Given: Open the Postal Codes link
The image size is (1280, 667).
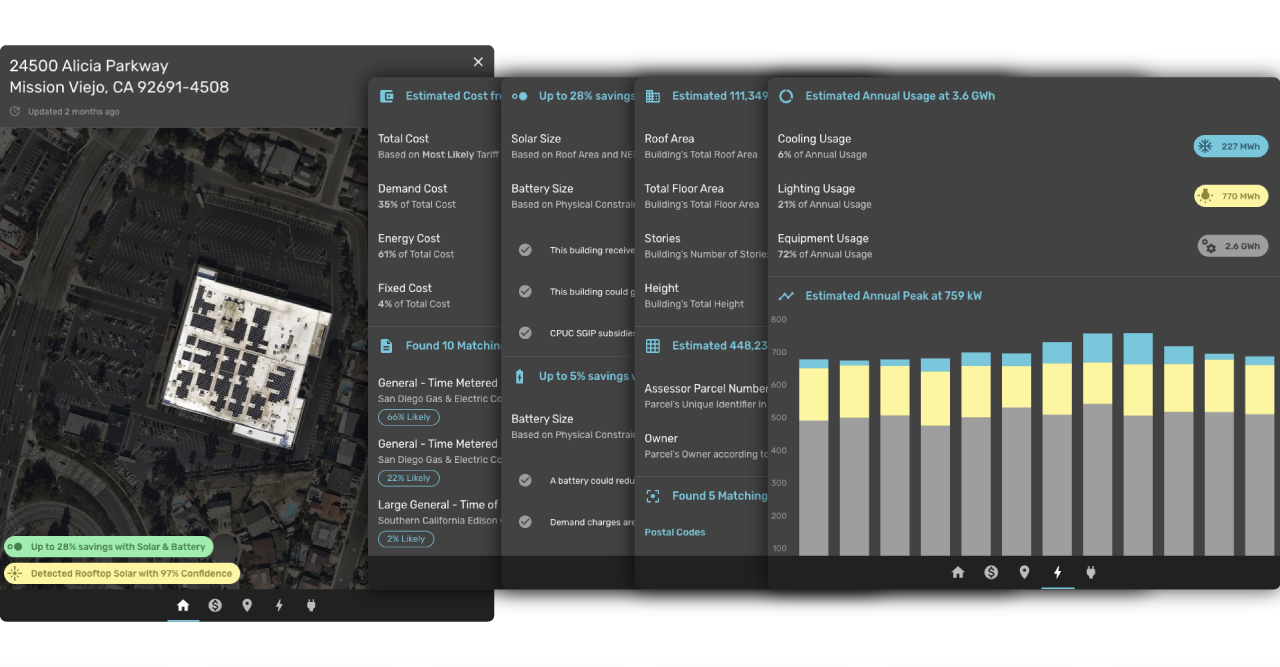Looking at the screenshot, I should (675, 532).
